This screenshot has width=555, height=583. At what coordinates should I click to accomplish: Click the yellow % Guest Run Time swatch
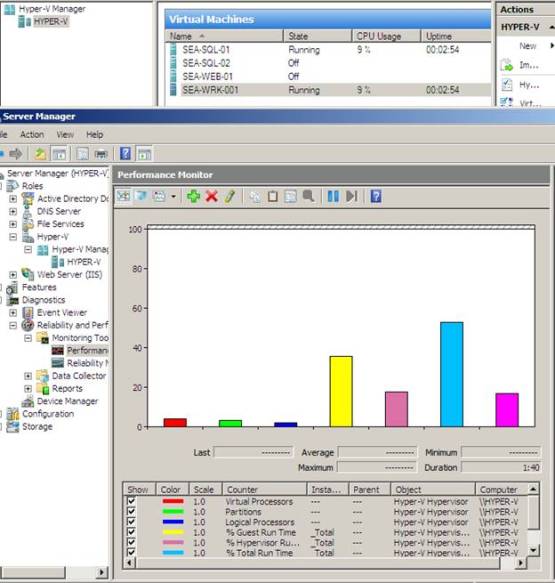coord(173,532)
